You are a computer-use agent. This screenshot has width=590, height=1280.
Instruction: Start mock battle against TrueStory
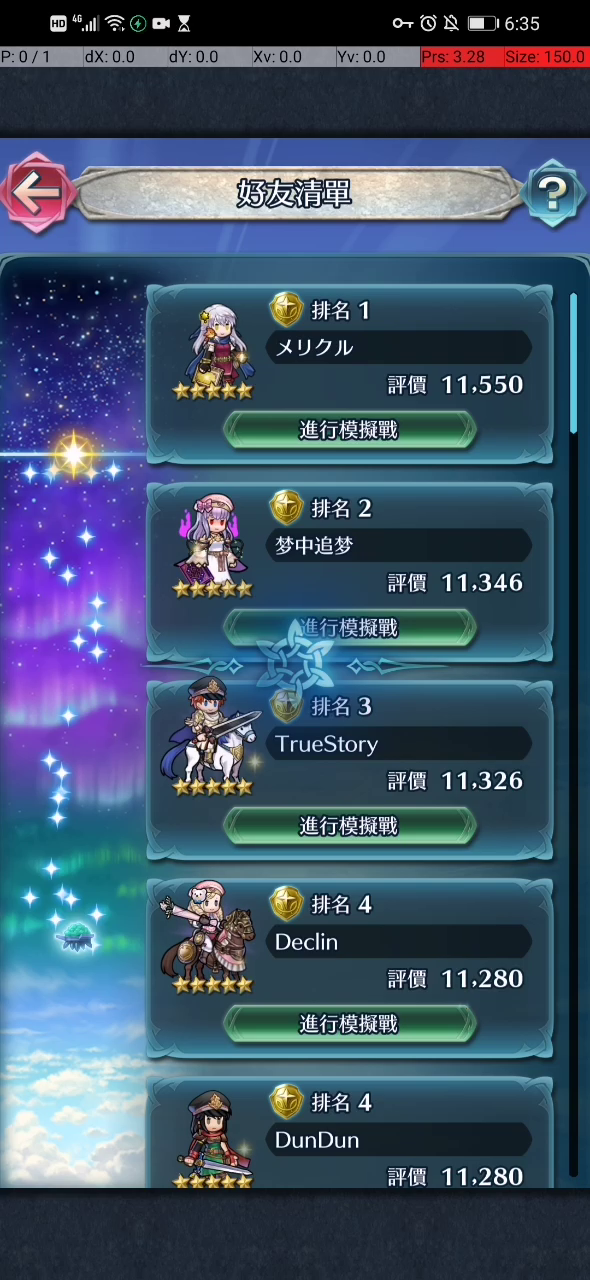(x=349, y=825)
